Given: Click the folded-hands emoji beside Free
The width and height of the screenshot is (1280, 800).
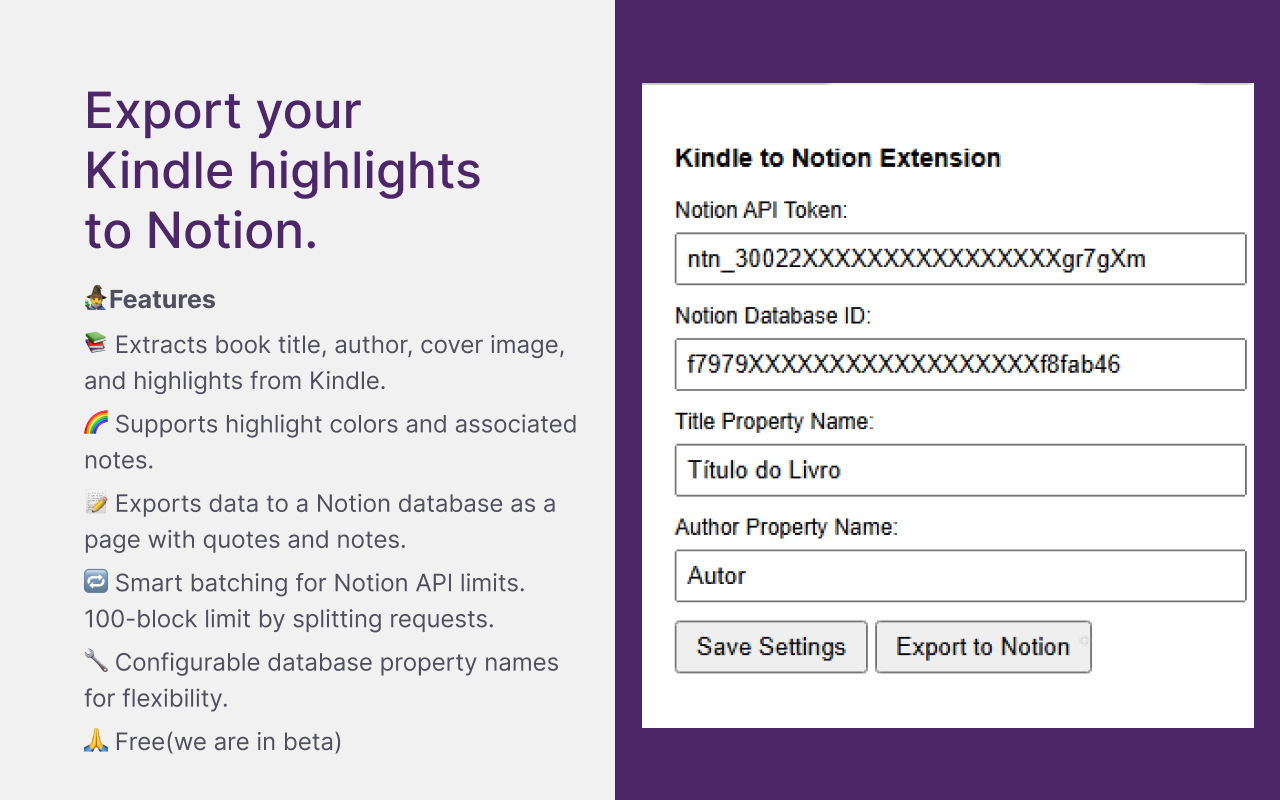Looking at the screenshot, I should tap(95, 741).
